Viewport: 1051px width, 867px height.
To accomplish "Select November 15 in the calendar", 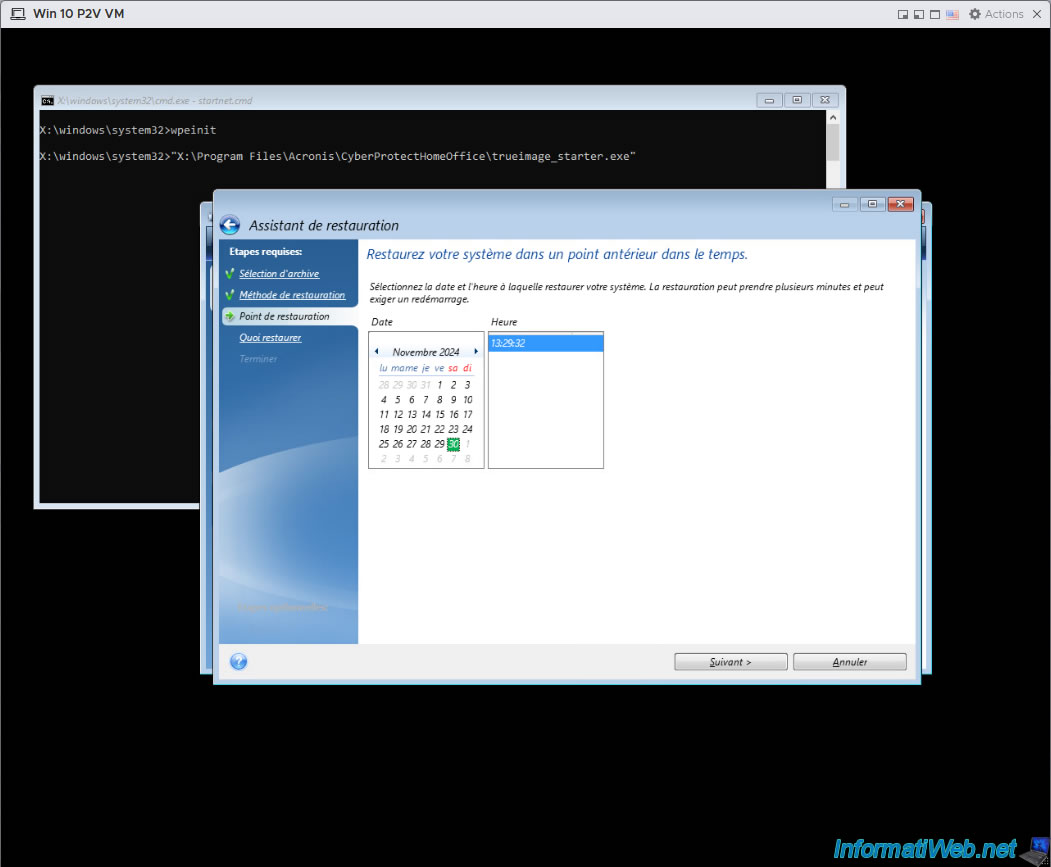I will click(440, 414).
